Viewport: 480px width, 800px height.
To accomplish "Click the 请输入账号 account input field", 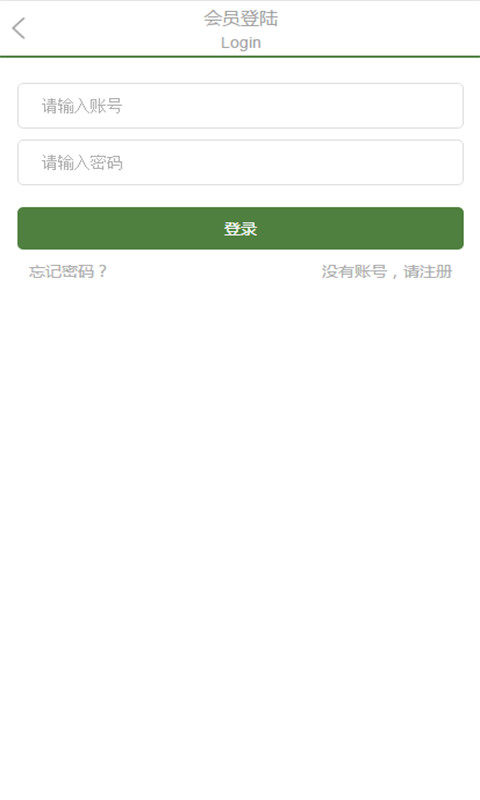I will (240, 106).
